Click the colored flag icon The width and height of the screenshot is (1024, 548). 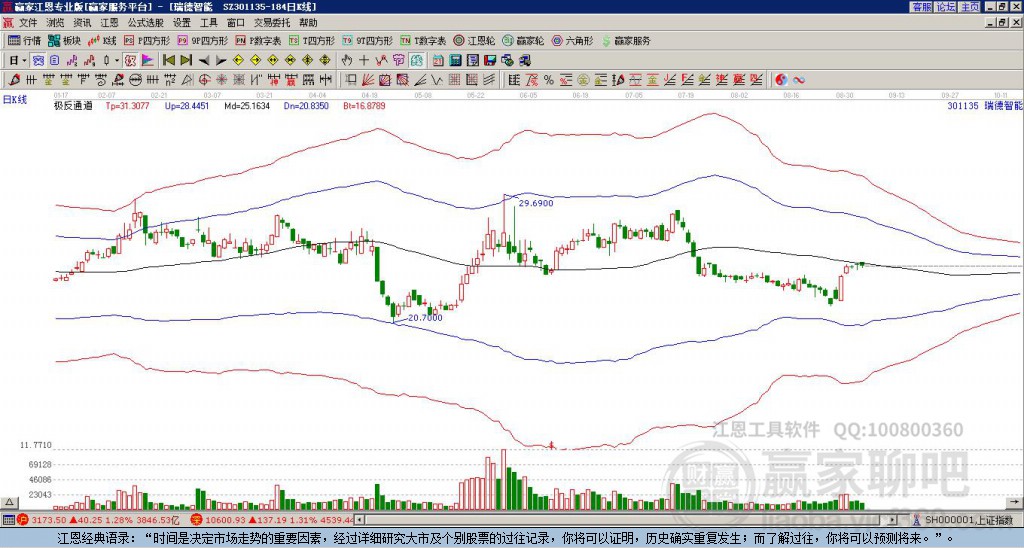click(148, 60)
